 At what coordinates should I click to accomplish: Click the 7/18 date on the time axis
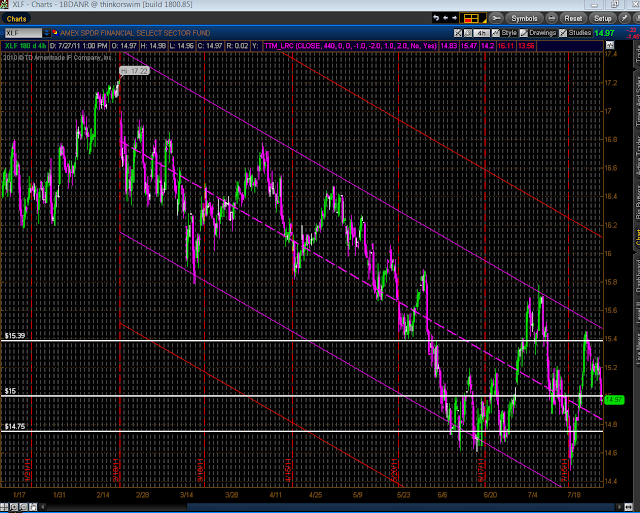pyautogui.click(x=574, y=495)
